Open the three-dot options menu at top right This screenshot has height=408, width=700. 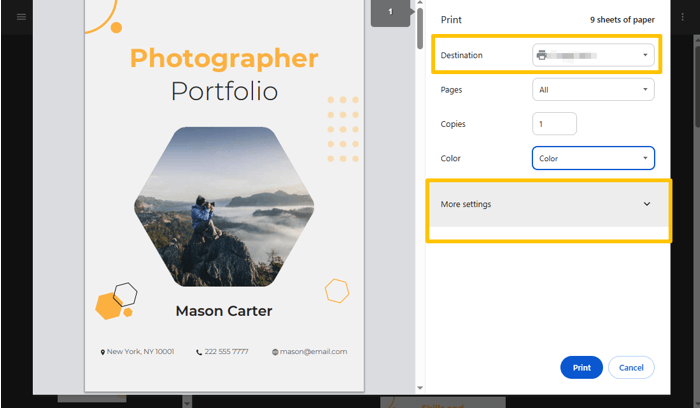(x=683, y=17)
